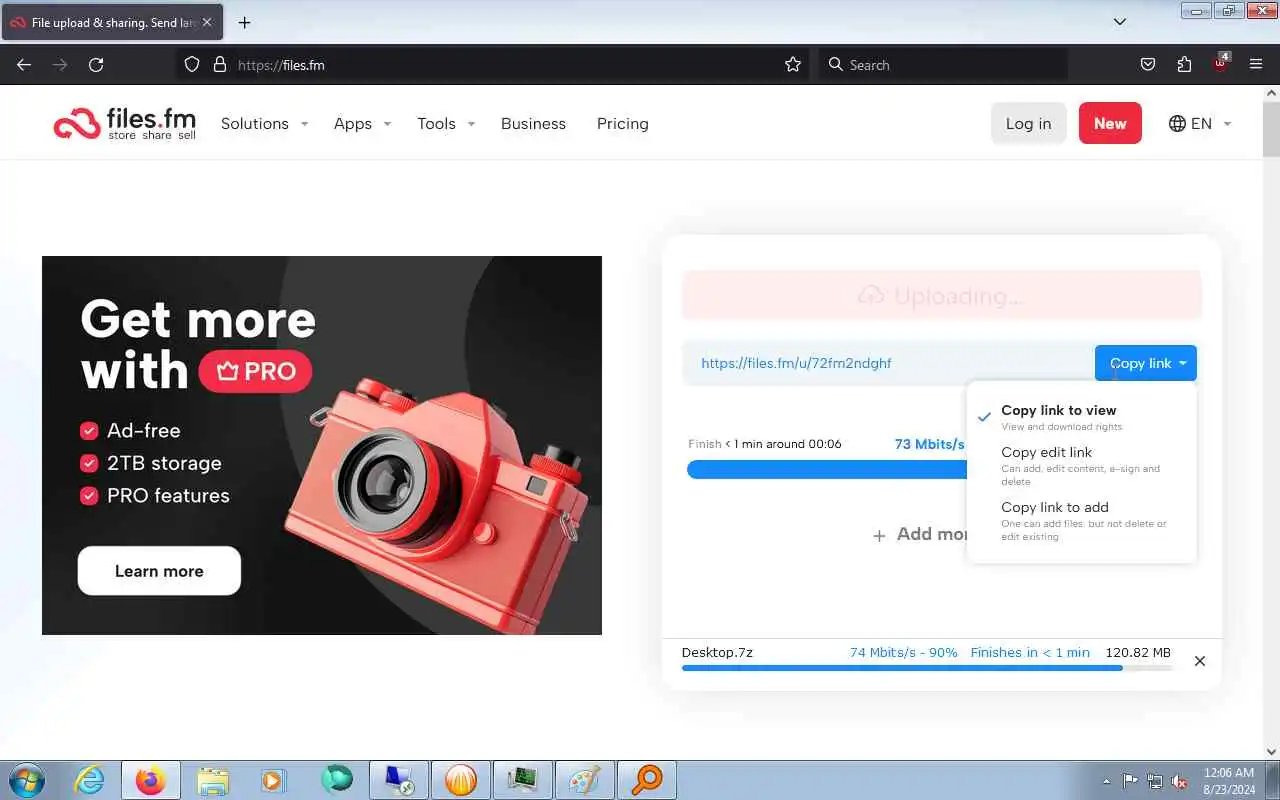This screenshot has width=1280, height=800.
Task: Reload the page with the refresh icon
Action: pos(96,64)
